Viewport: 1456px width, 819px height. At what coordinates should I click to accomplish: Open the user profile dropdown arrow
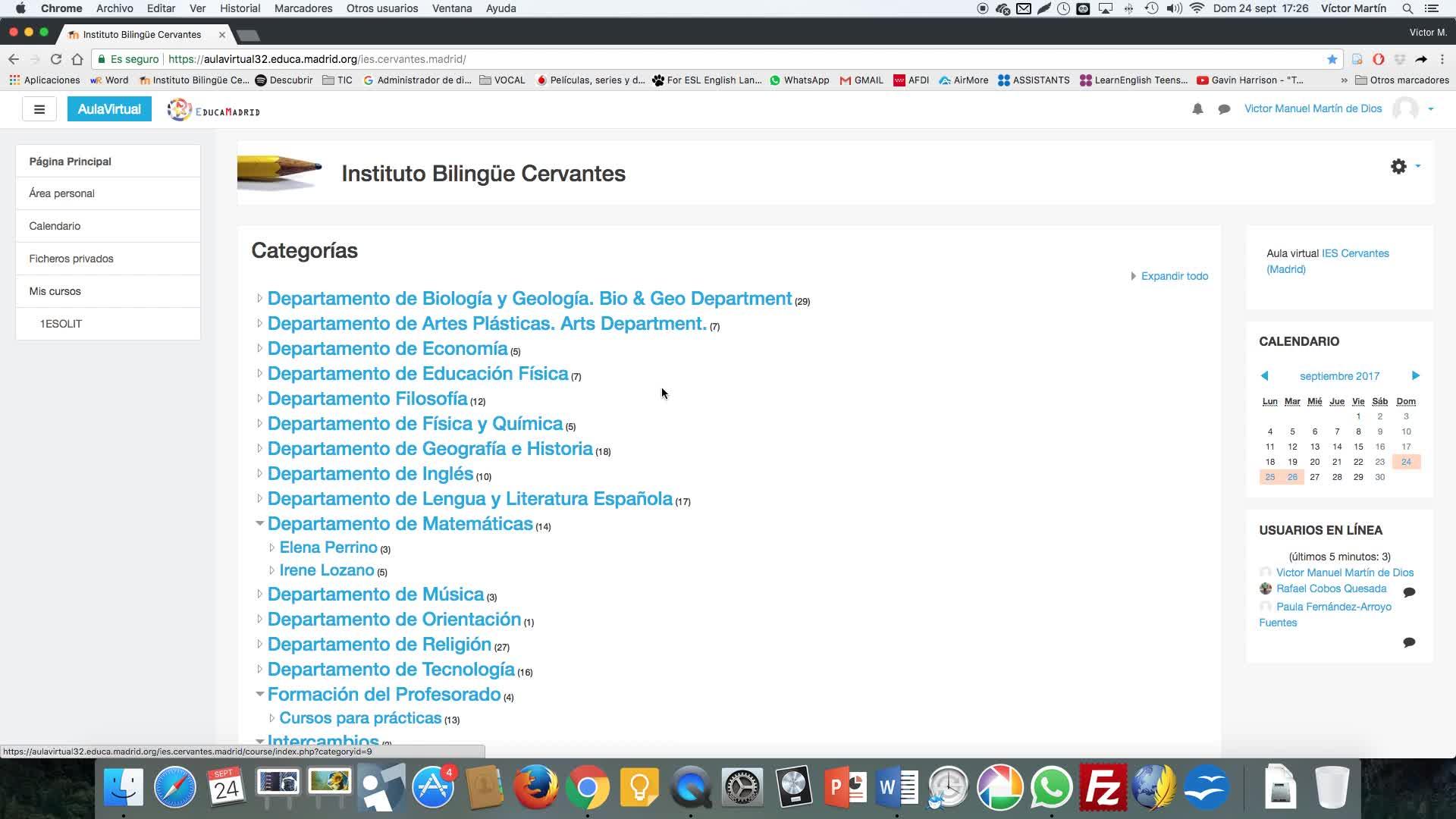pos(1431,109)
